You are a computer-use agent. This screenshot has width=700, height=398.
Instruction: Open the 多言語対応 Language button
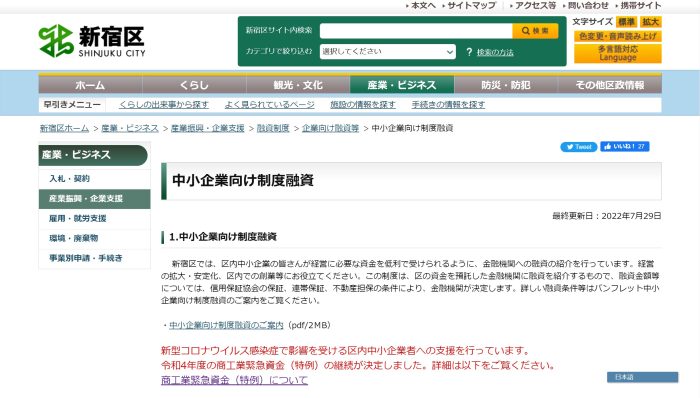(x=617, y=54)
